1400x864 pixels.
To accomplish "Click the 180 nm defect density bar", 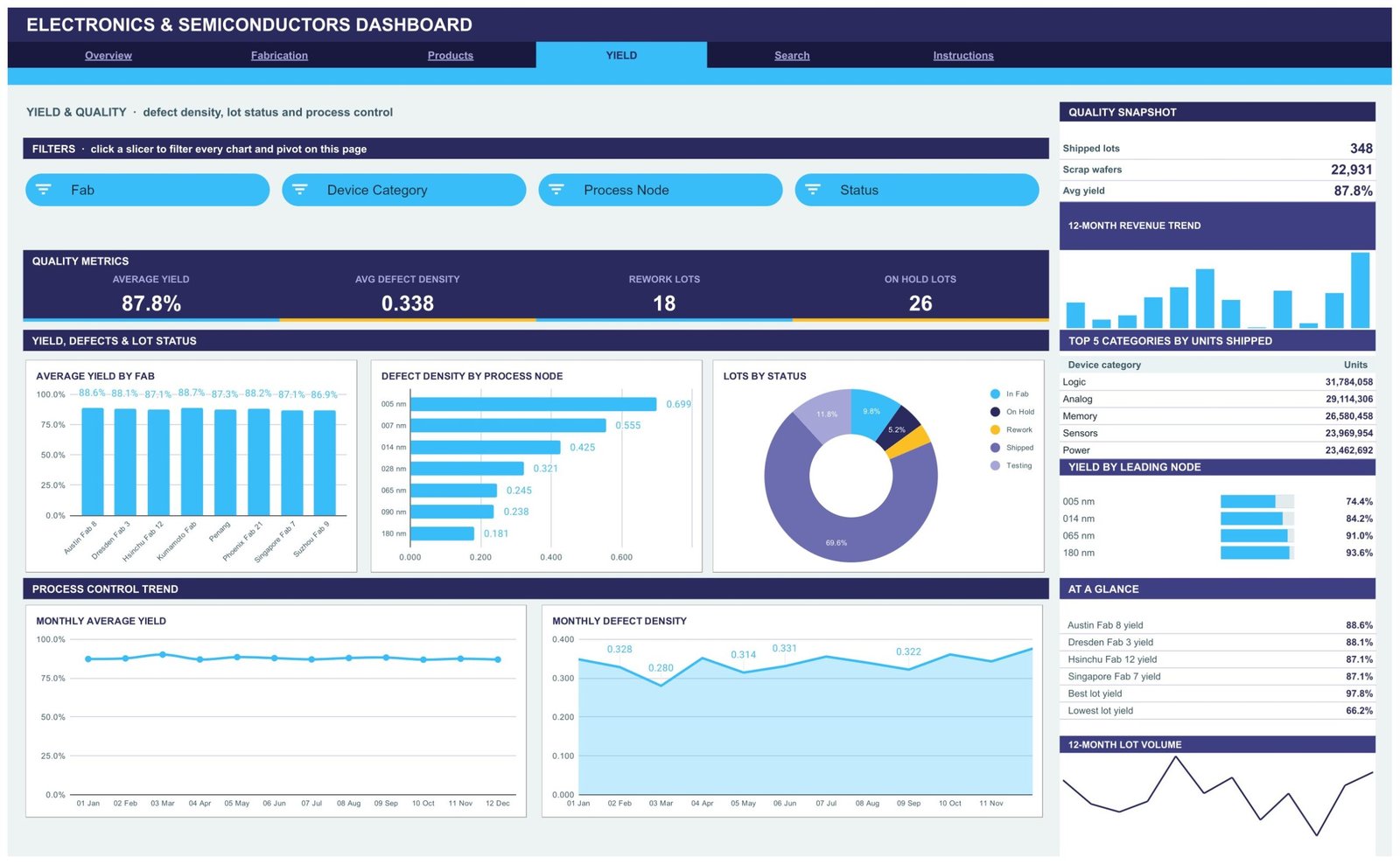I will click(442, 533).
